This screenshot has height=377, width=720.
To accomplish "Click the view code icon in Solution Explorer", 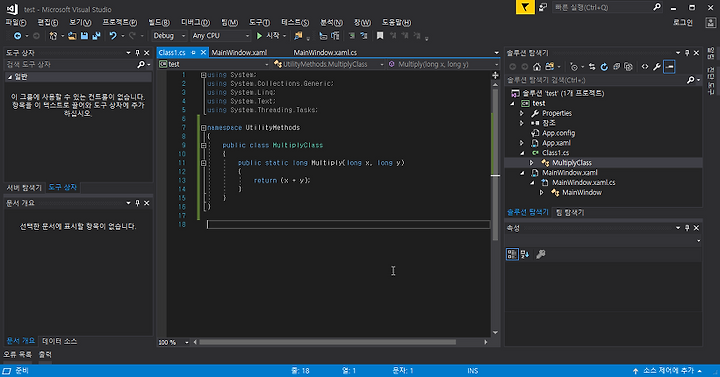I will [645, 67].
